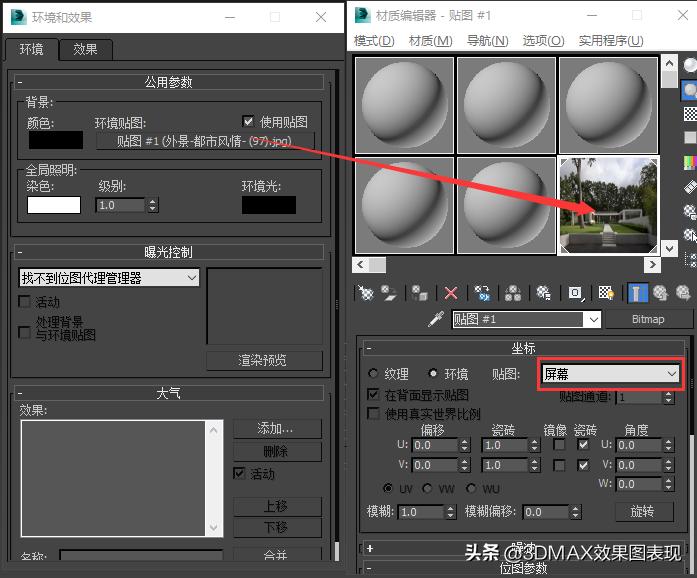Toggle Show End Result icon
The height and width of the screenshot is (578, 697).
[x=637, y=293]
